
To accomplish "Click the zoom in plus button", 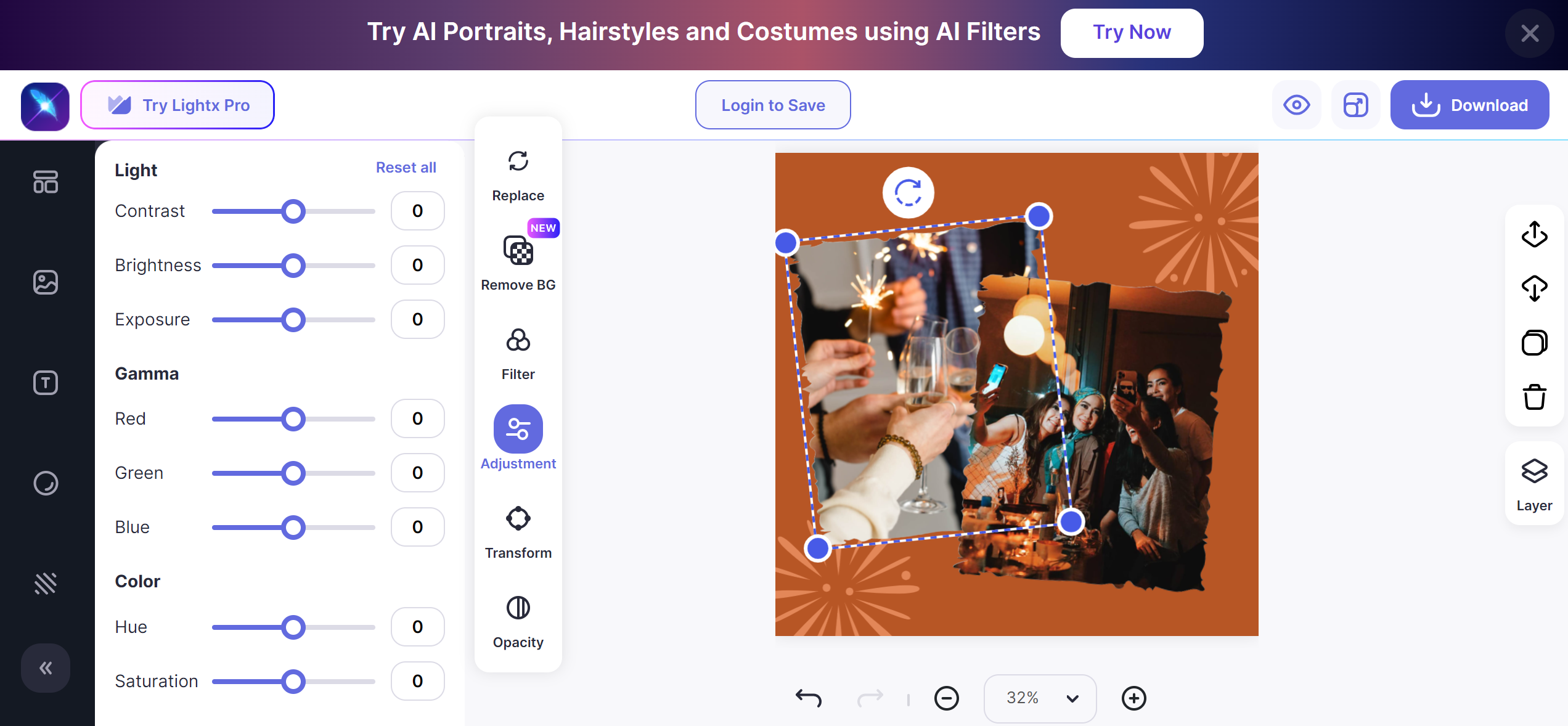I will point(1133,698).
